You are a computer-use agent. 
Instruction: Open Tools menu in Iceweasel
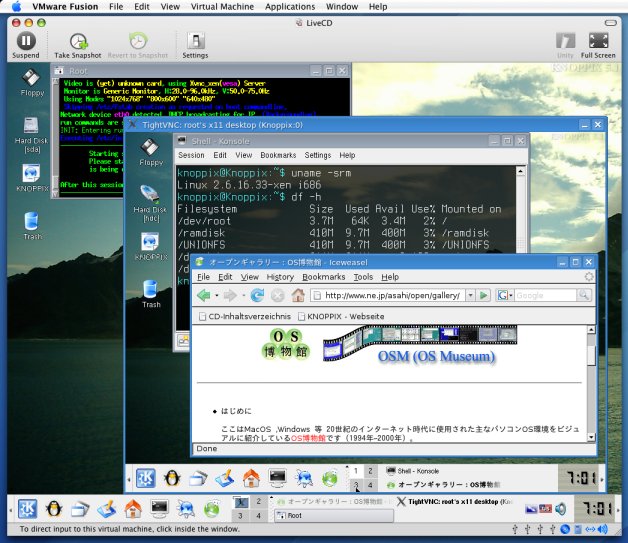pos(363,277)
